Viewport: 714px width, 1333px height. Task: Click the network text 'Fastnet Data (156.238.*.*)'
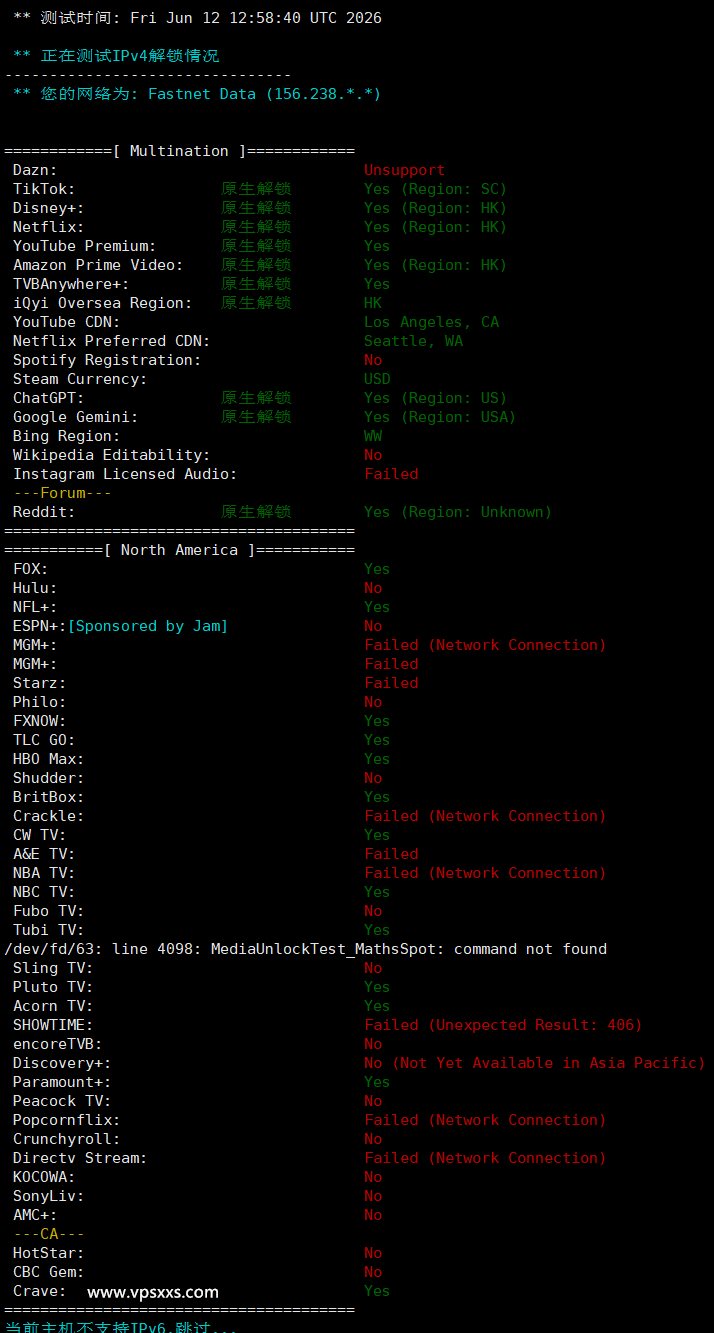264,94
